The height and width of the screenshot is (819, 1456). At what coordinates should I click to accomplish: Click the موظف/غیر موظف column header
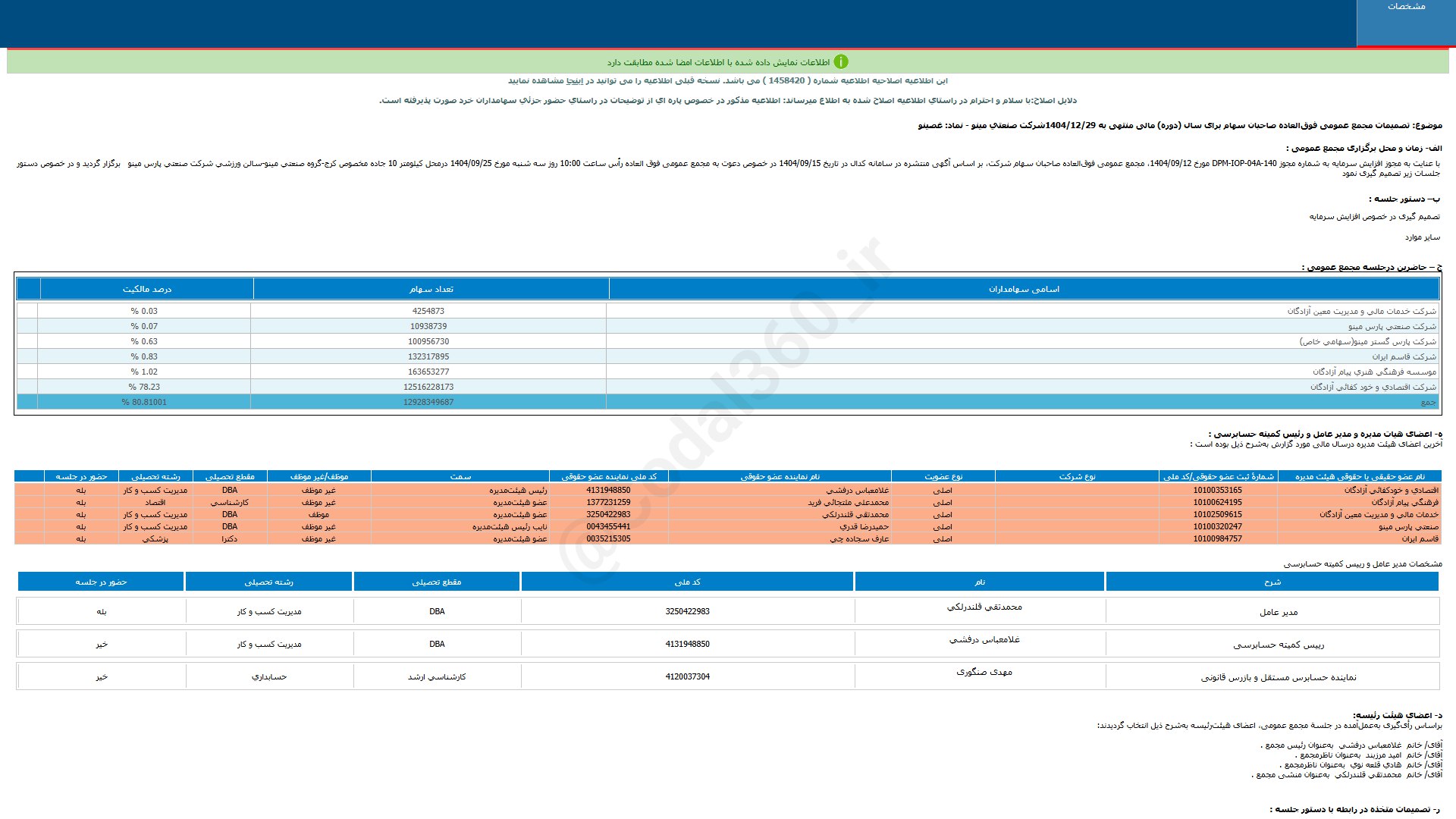tap(318, 476)
